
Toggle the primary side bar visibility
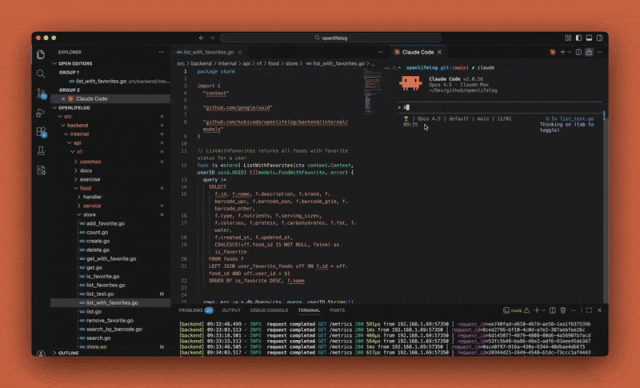[578, 38]
